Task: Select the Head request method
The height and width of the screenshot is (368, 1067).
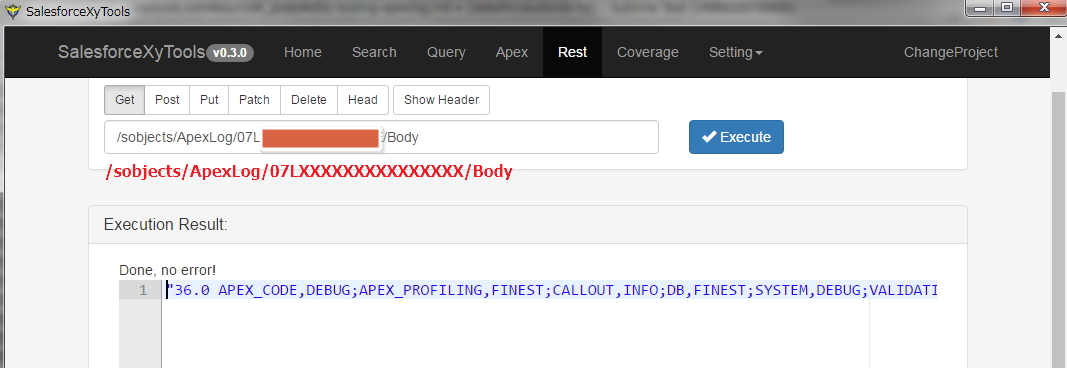Action: pos(363,100)
